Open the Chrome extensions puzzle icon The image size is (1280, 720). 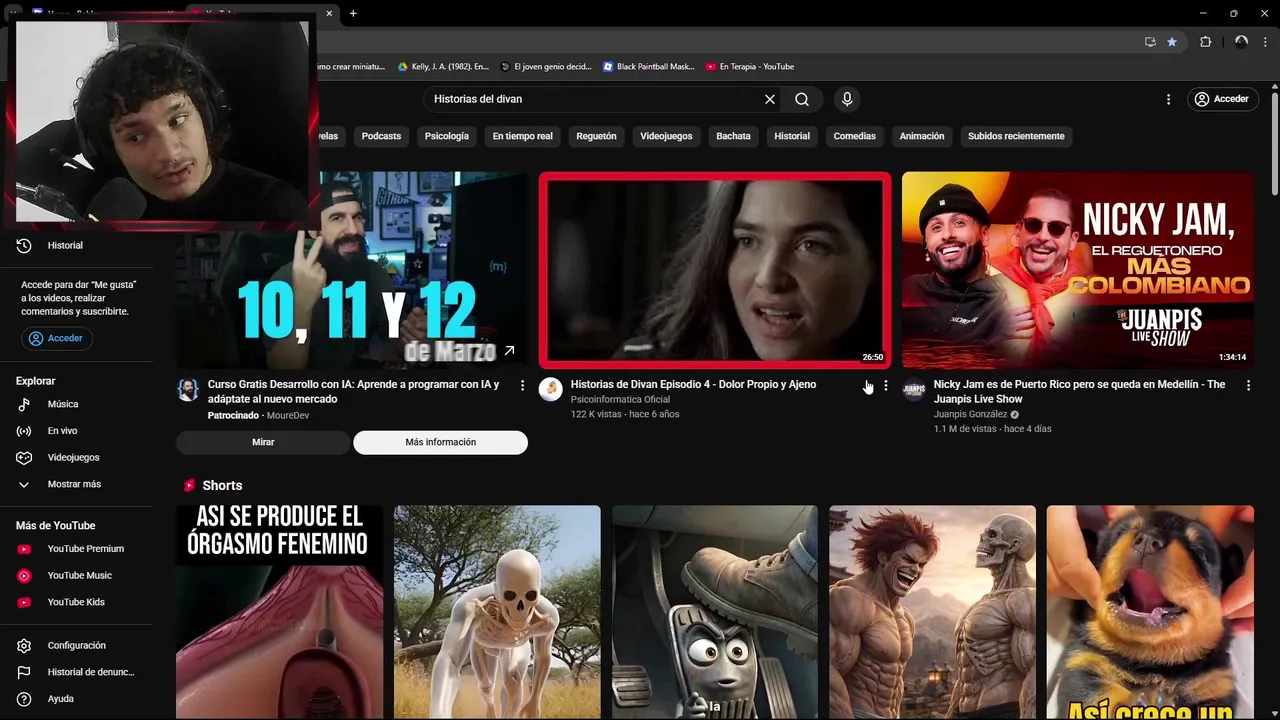tap(1205, 42)
